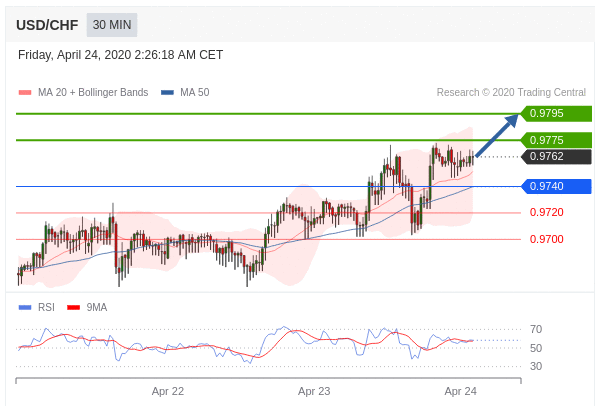The width and height of the screenshot is (601, 415).
Task: Click the Apr 23 date axis label
Action: pos(314,391)
